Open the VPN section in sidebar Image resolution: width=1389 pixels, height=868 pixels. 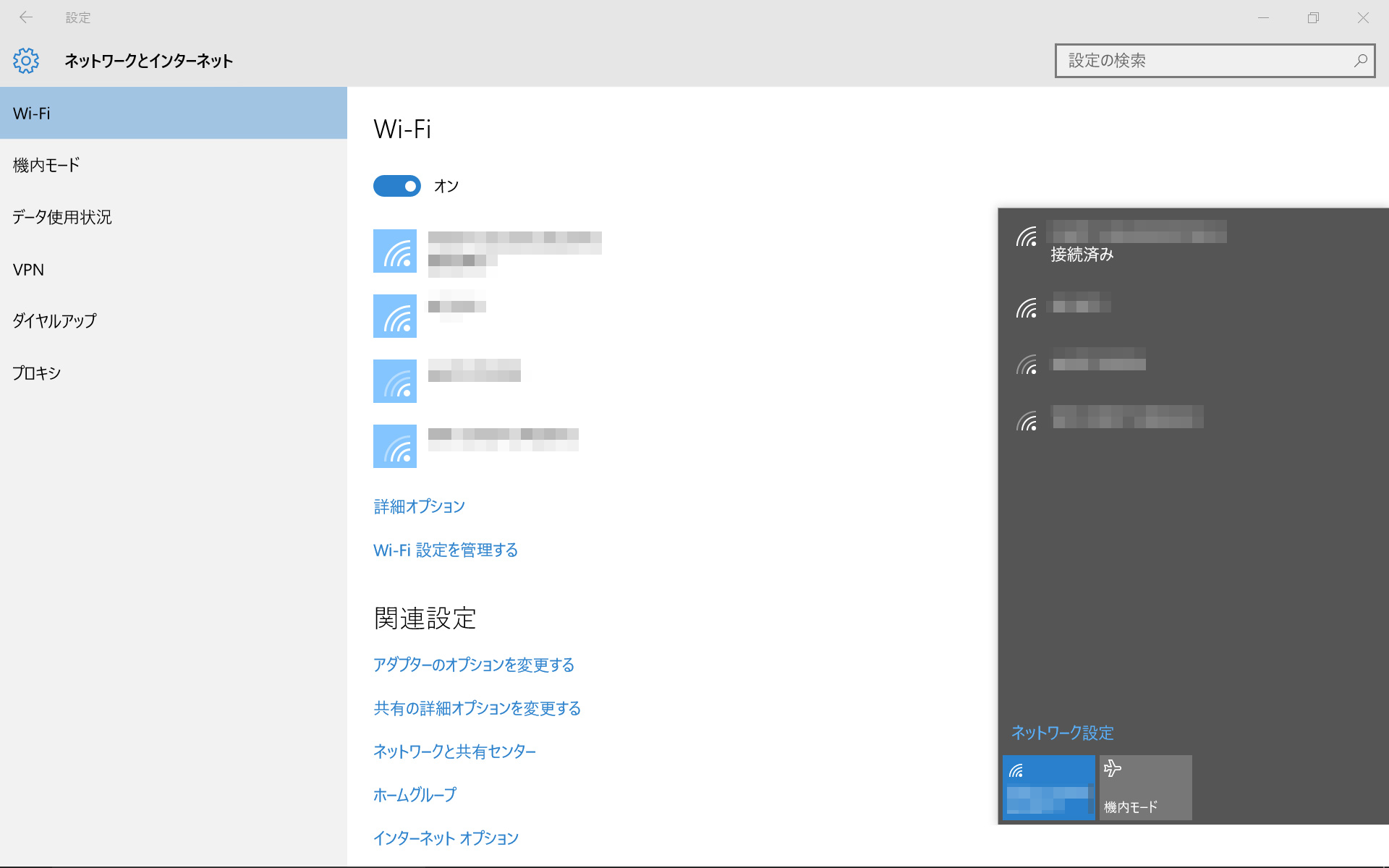[x=29, y=270]
